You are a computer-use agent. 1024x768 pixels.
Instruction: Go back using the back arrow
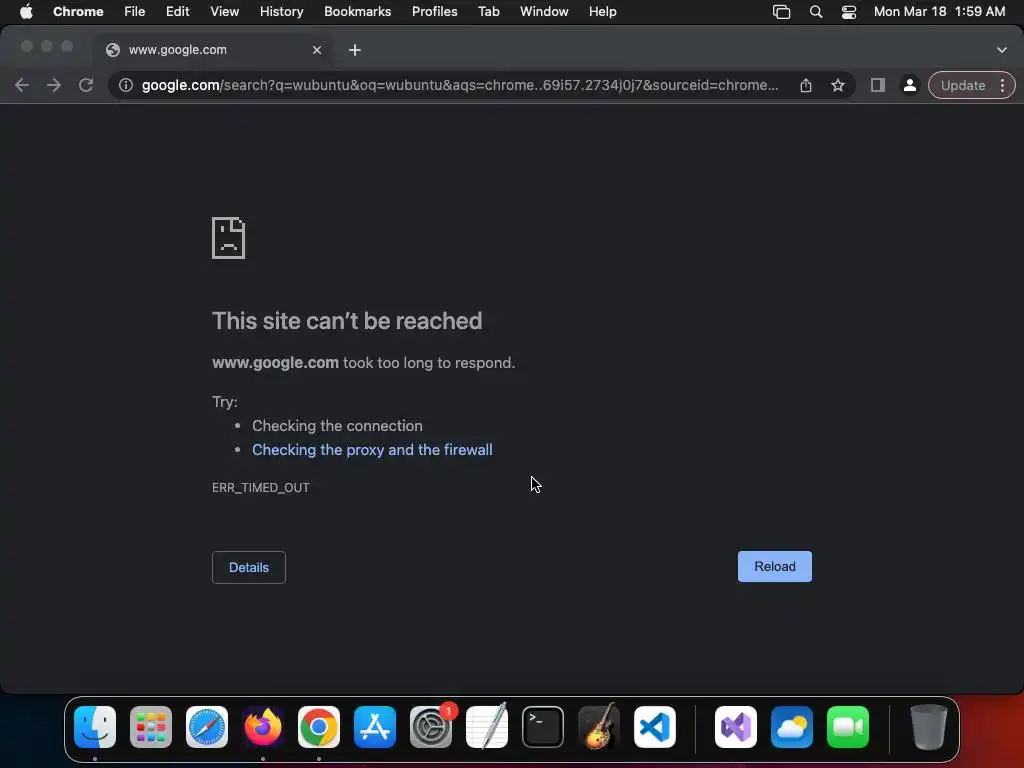(x=22, y=86)
